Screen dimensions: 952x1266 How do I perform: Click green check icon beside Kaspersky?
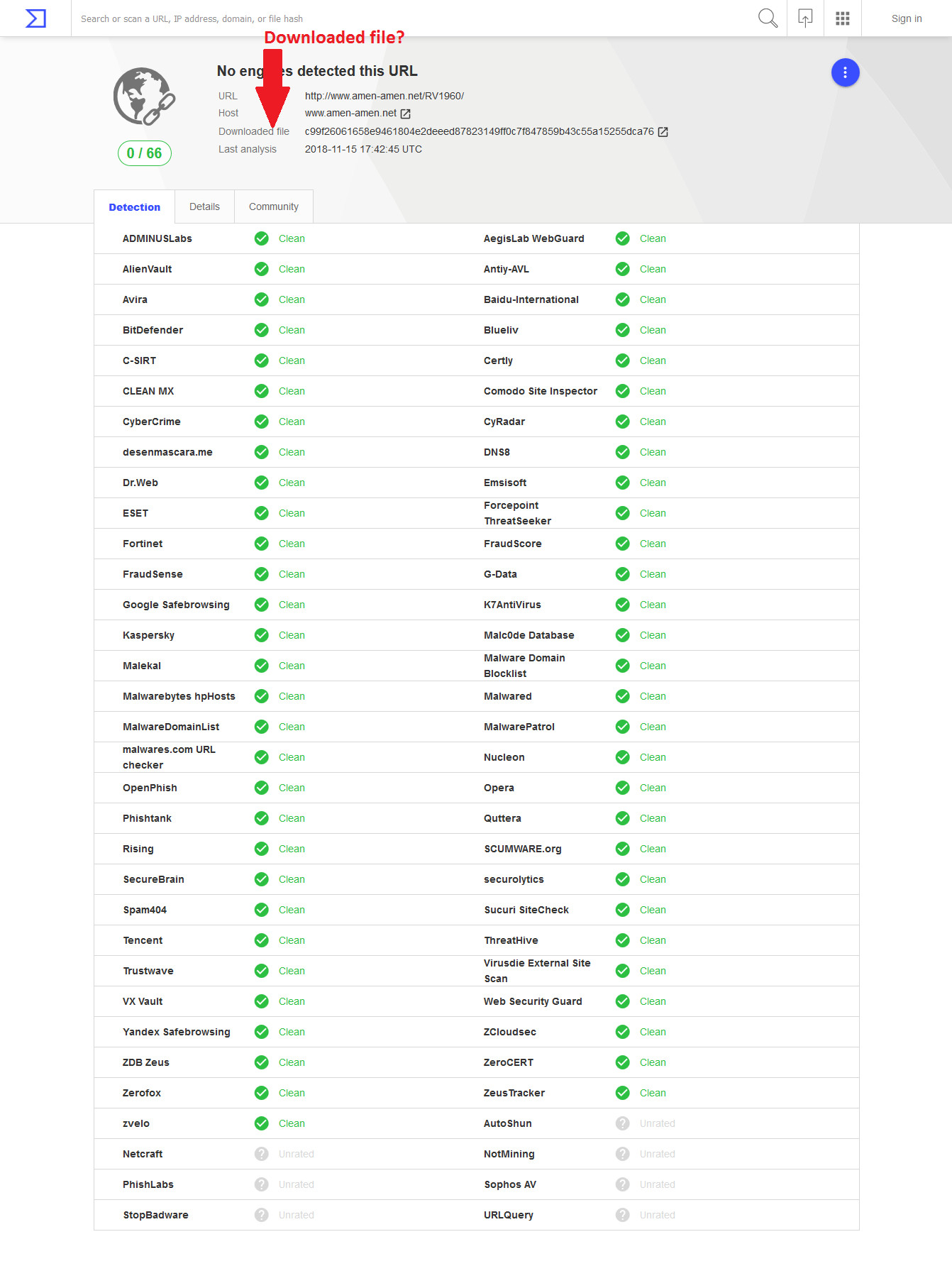(x=262, y=635)
